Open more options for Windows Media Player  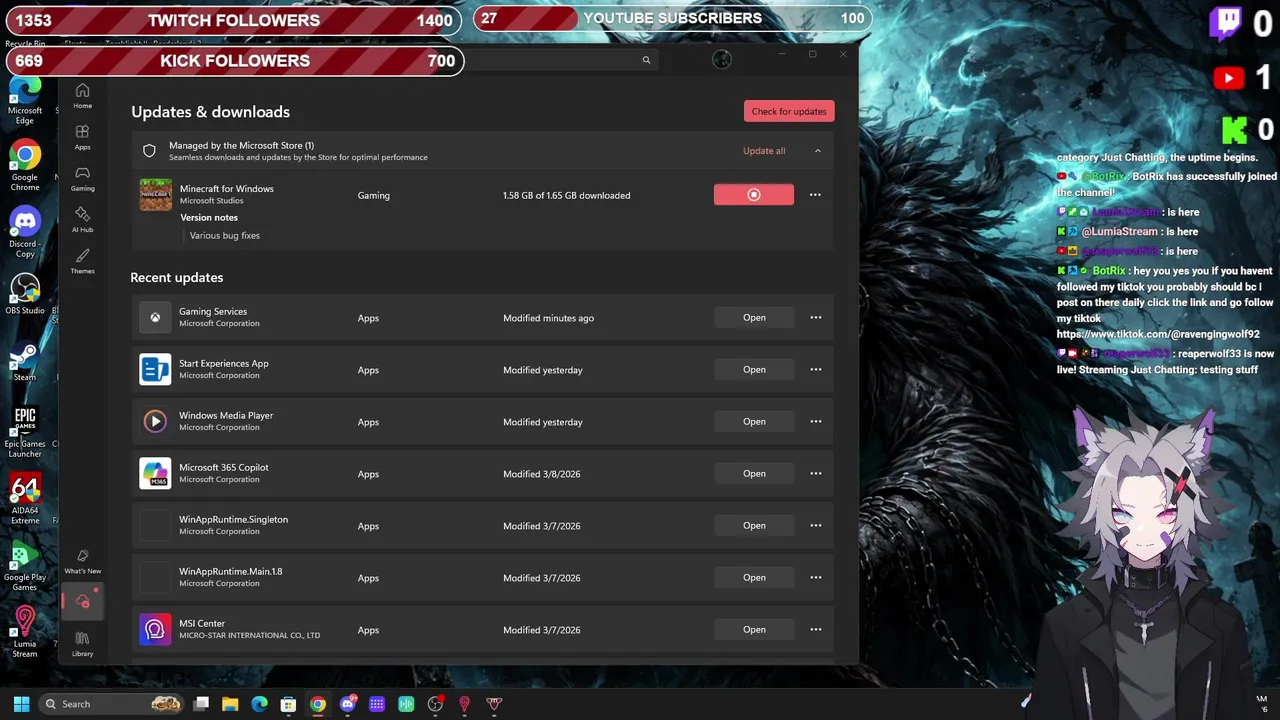[815, 422]
